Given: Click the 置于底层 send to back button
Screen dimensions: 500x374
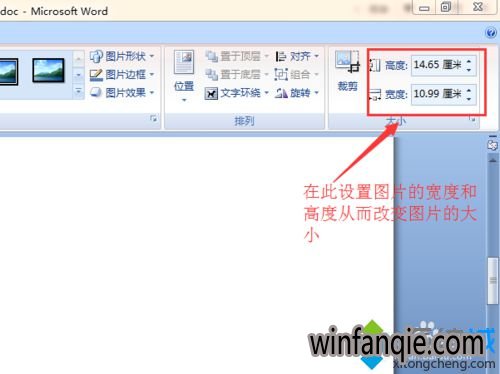Looking at the screenshot, I should [237, 74].
